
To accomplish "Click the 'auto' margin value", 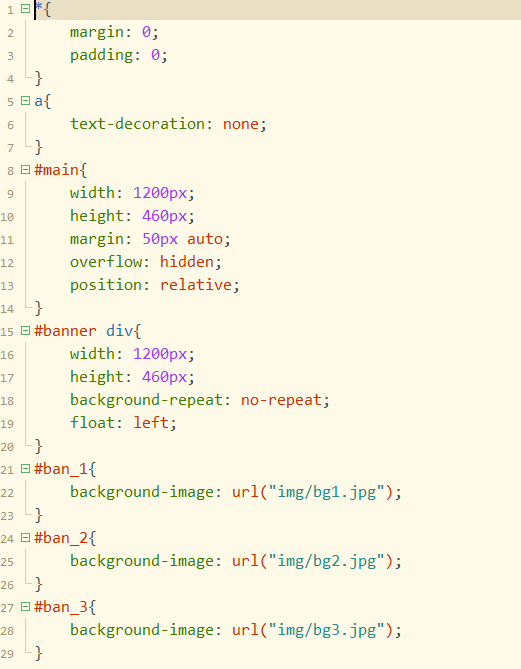I will [x=205, y=239].
